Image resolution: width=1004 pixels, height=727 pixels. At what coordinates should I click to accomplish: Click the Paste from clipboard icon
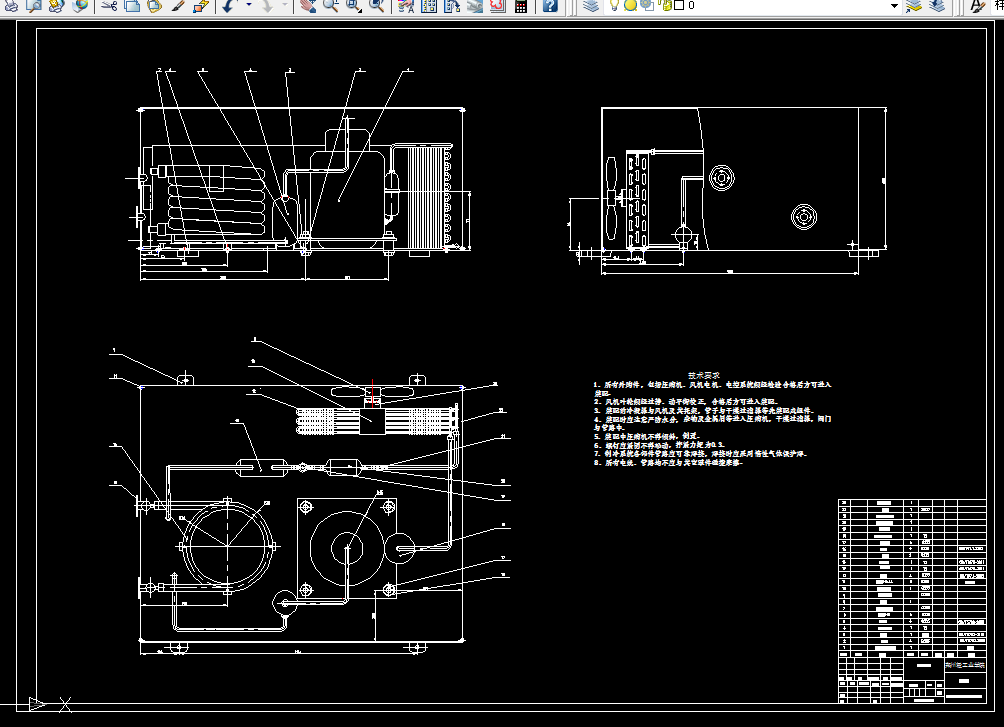pyautogui.click(x=155, y=5)
